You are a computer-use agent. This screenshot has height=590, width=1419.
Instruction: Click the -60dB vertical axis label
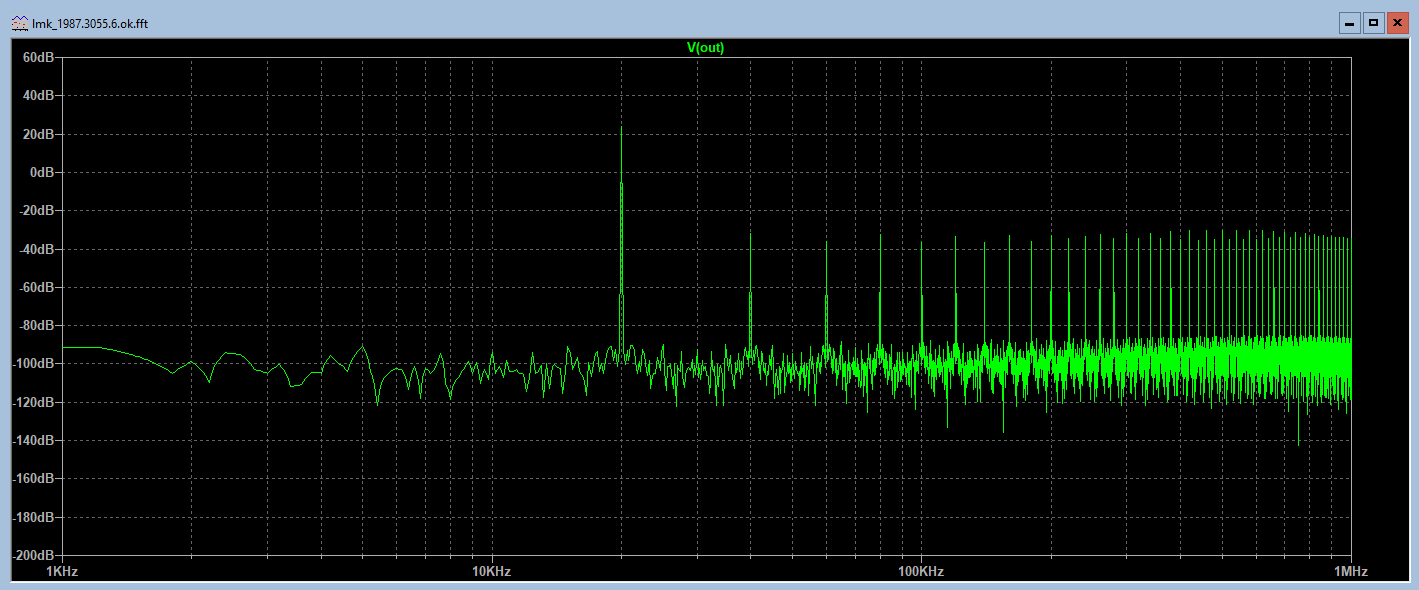click(x=37, y=287)
